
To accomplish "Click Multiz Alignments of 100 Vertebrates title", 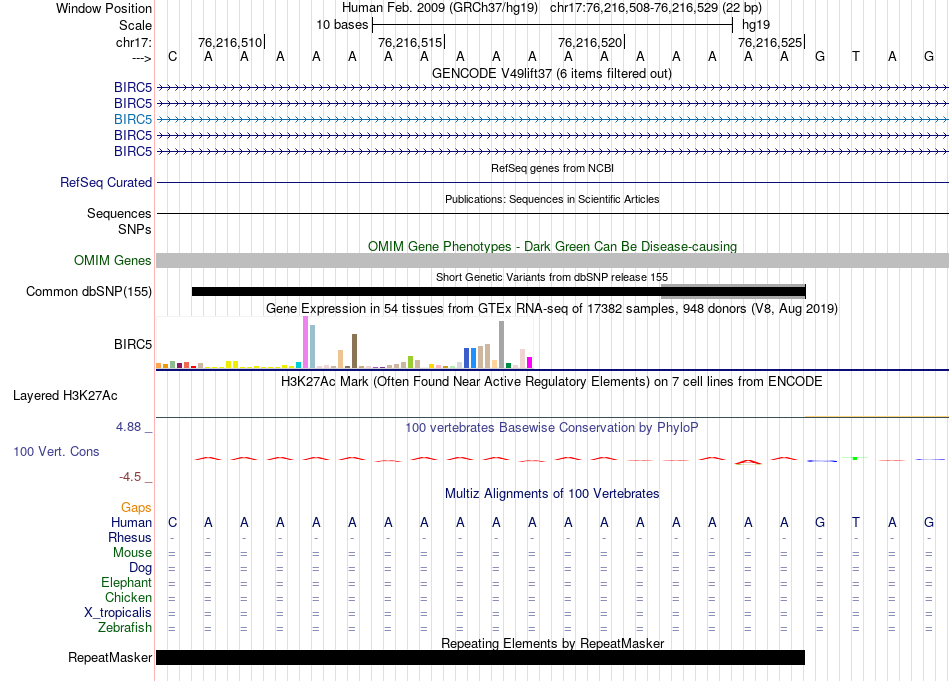I will (x=552, y=494).
